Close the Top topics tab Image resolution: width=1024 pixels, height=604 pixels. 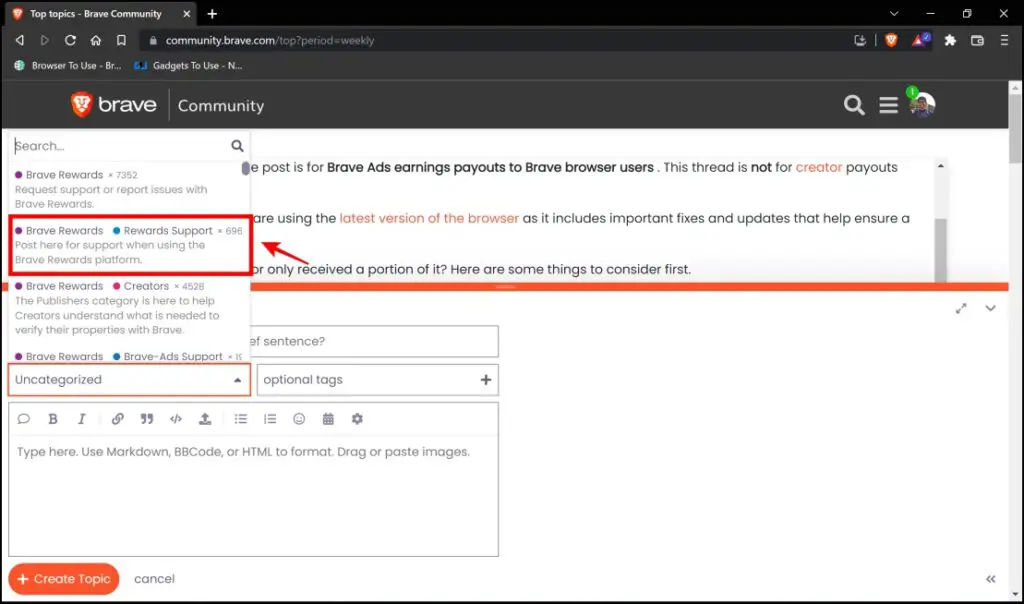coord(186,14)
